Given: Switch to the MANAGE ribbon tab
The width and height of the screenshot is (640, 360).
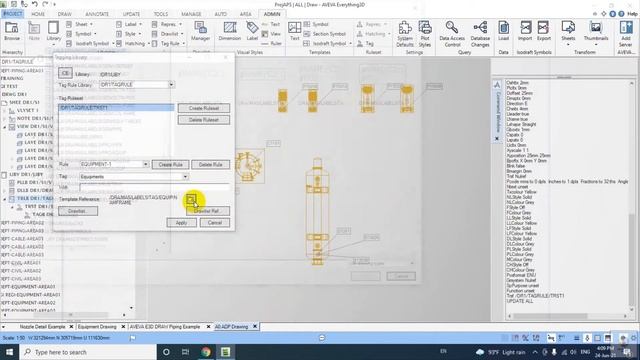Looking at the screenshot, I should pos(191,14).
